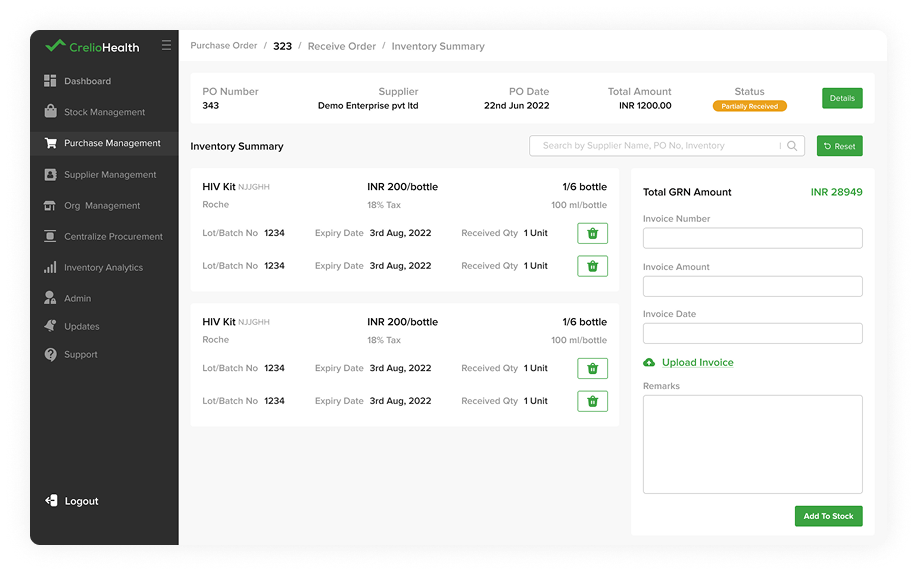Click the Remarks text area

click(753, 445)
